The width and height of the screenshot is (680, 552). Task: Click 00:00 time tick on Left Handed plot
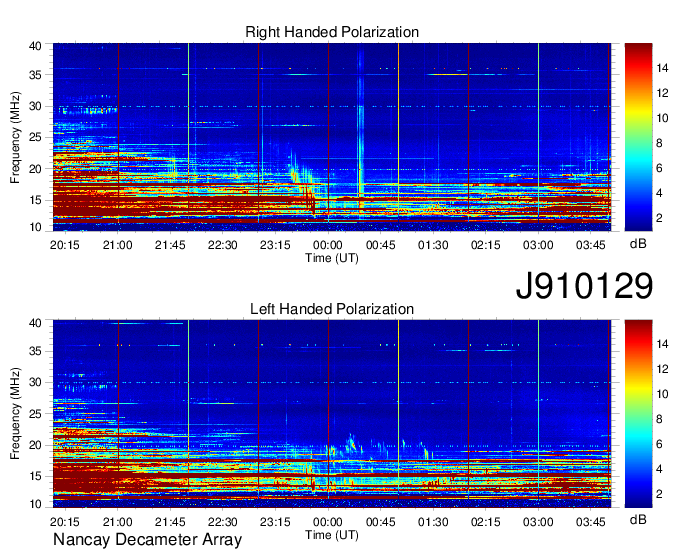point(327,522)
